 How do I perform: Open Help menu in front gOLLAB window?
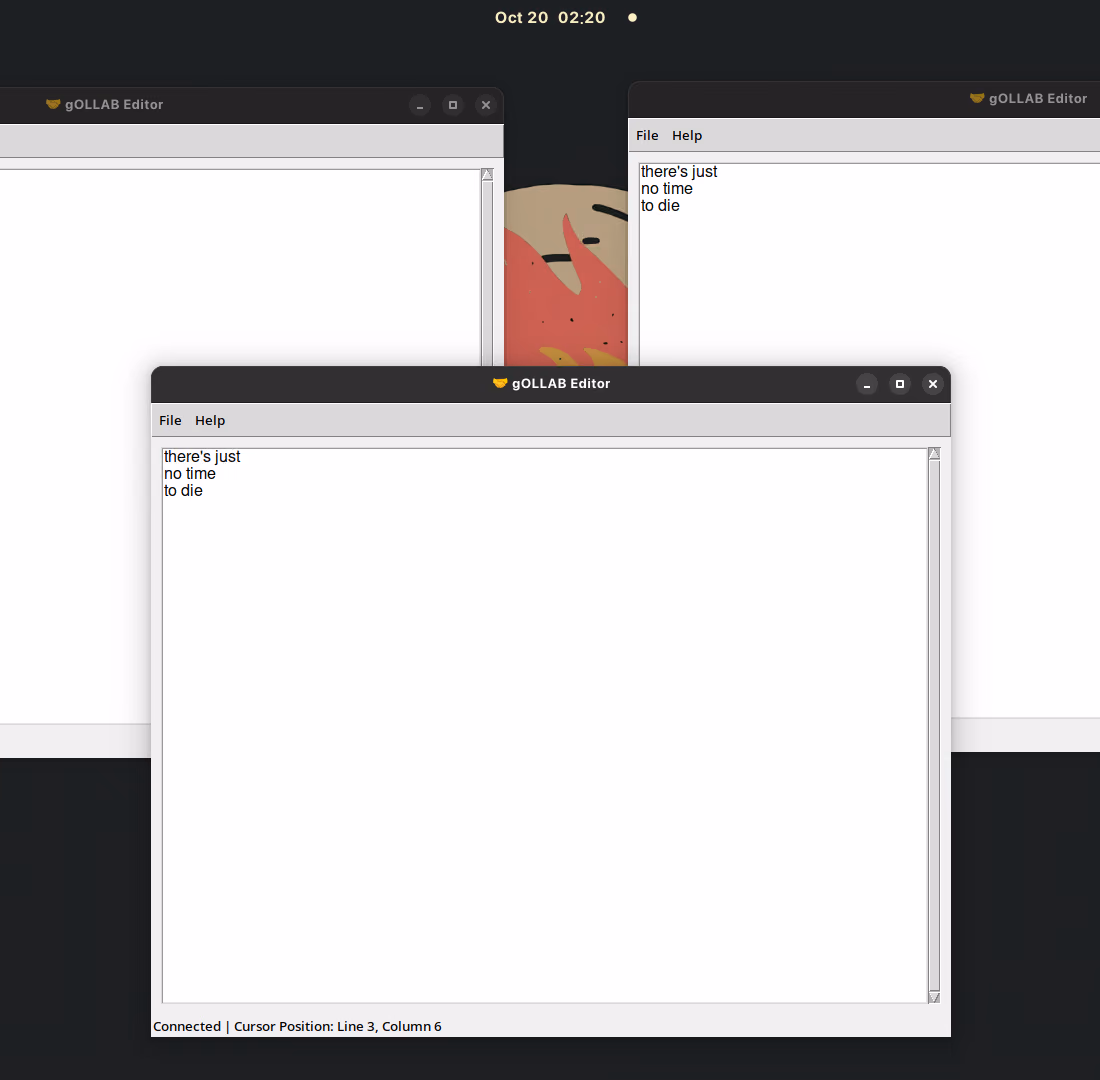[210, 420]
